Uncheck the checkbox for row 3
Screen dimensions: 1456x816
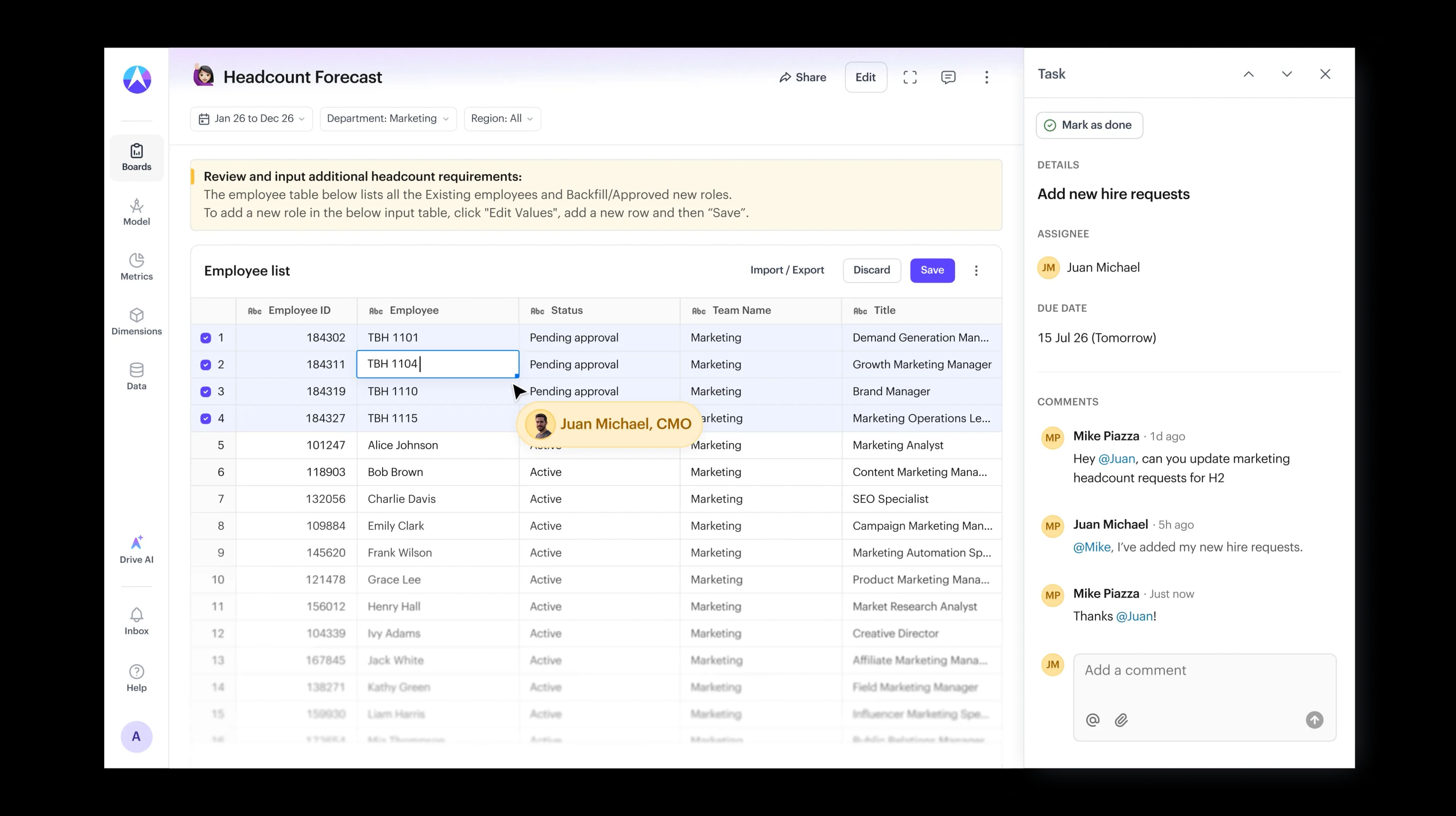[x=206, y=392]
